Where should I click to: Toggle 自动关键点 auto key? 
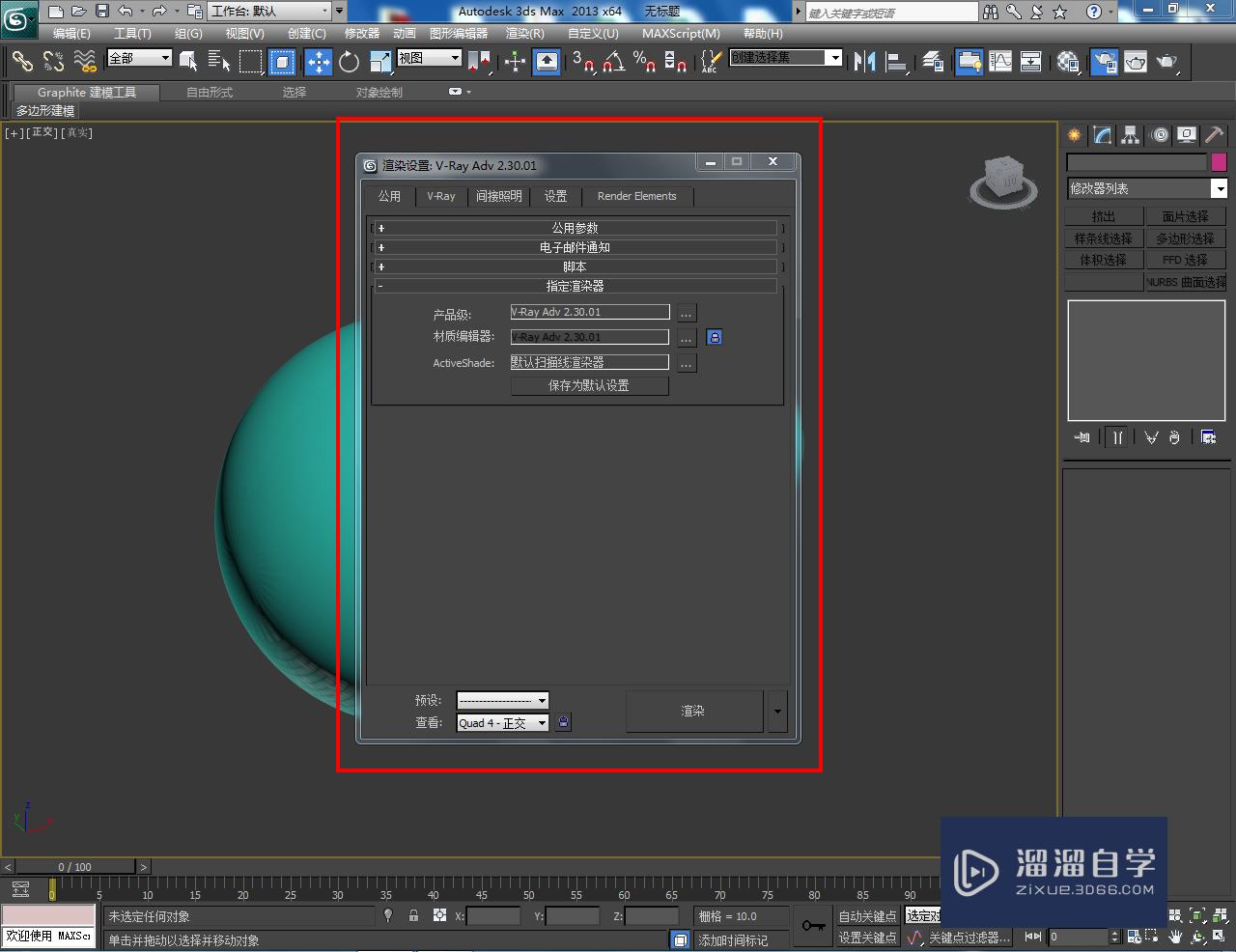867,916
